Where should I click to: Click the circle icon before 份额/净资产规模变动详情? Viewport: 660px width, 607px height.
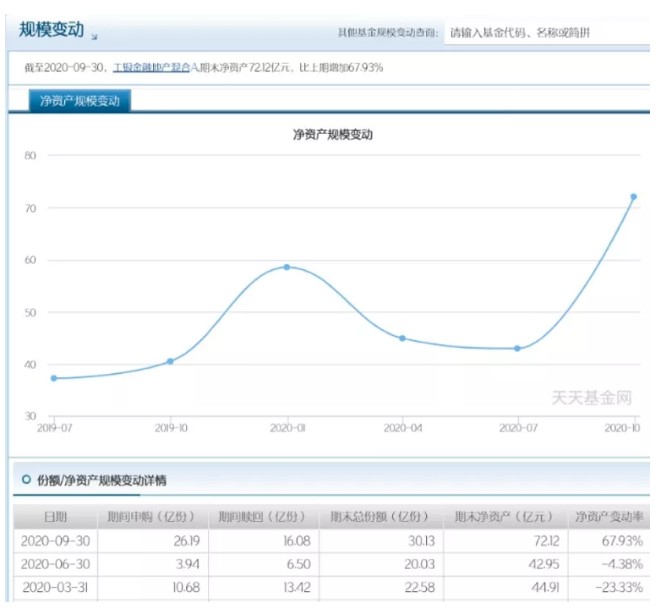click(x=26, y=479)
